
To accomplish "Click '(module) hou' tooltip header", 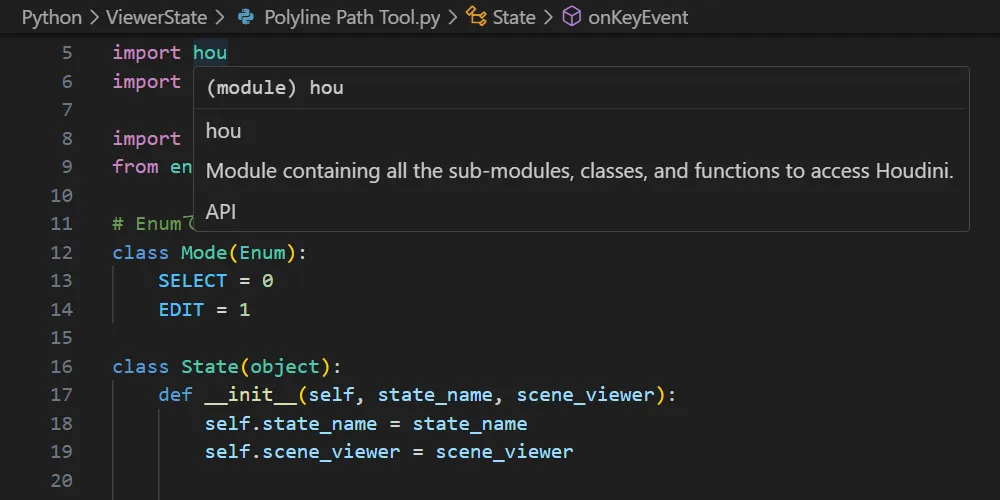I will (x=274, y=88).
